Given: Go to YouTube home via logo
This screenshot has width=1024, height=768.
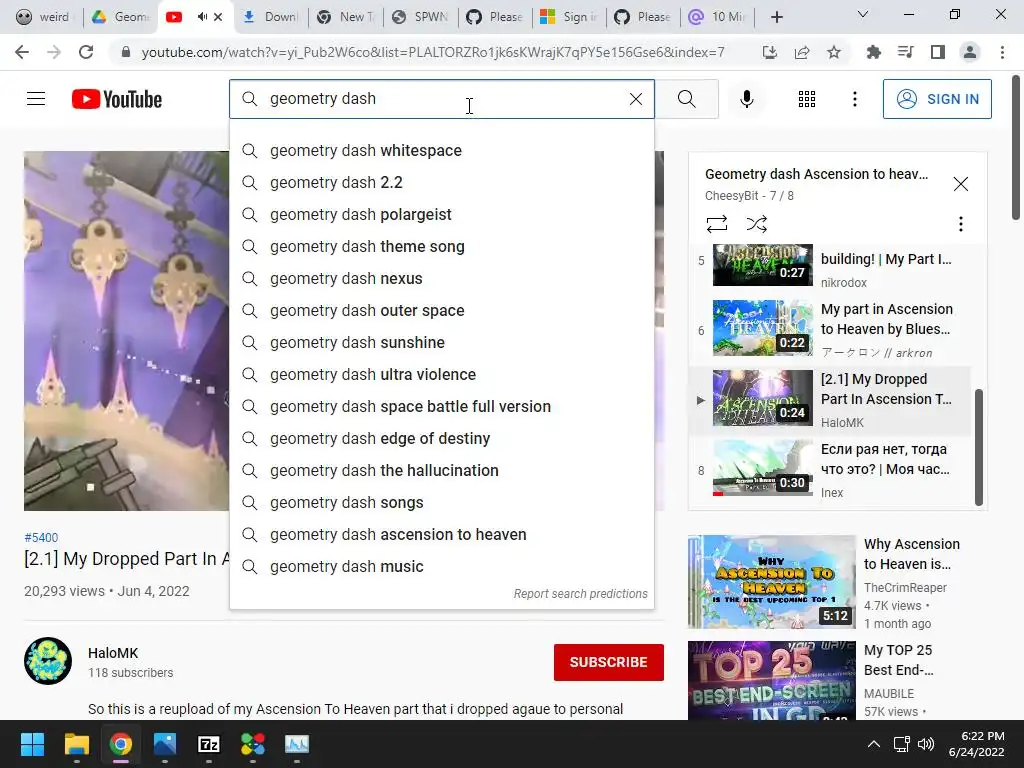Looking at the screenshot, I should pyautogui.click(x=117, y=99).
